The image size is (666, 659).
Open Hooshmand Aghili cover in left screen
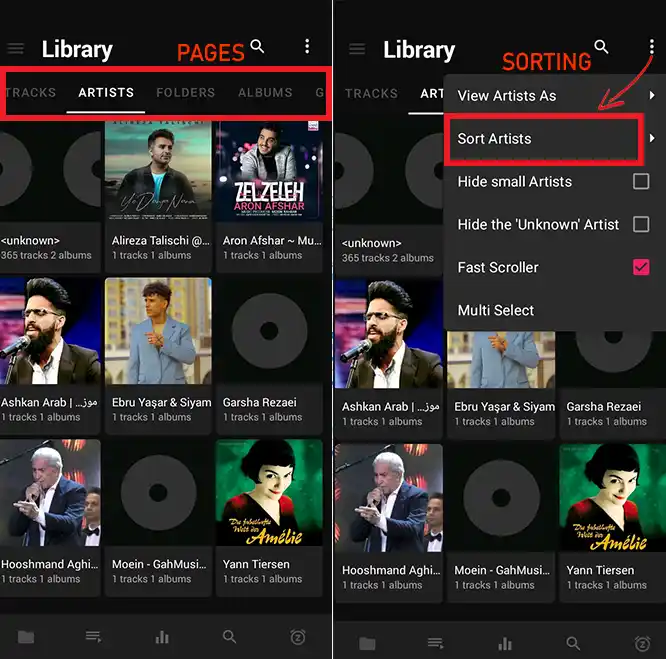[x=50, y=493]
